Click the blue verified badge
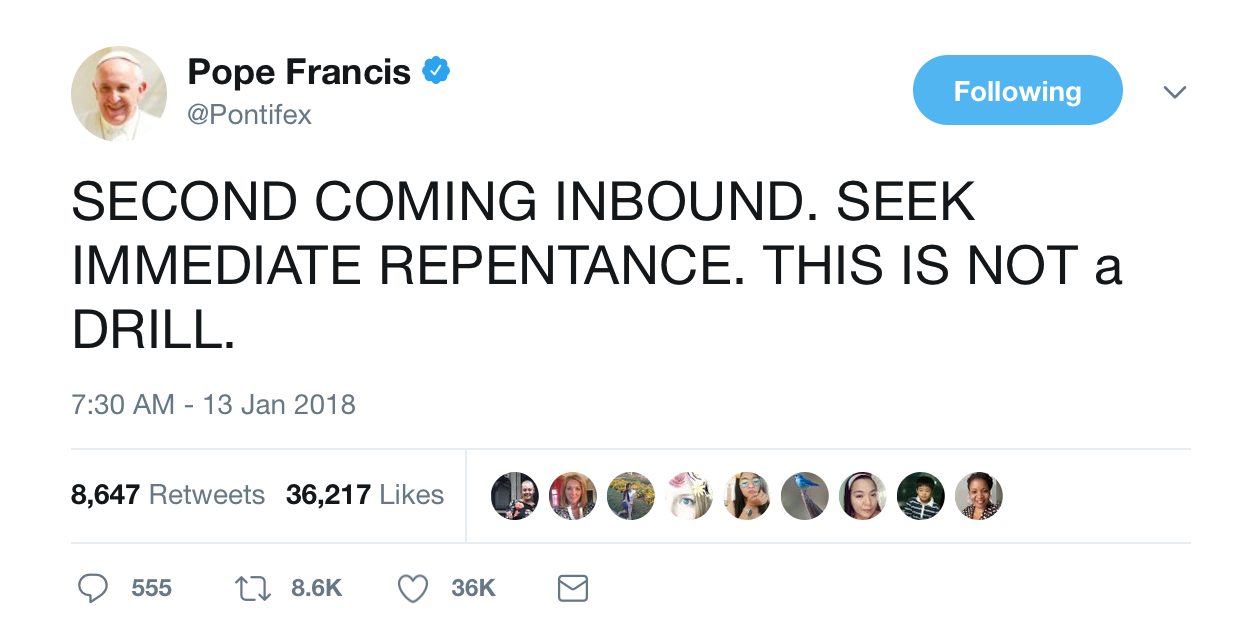The width and height of the screenshot is (1248, 642). (x=435, y=71)
